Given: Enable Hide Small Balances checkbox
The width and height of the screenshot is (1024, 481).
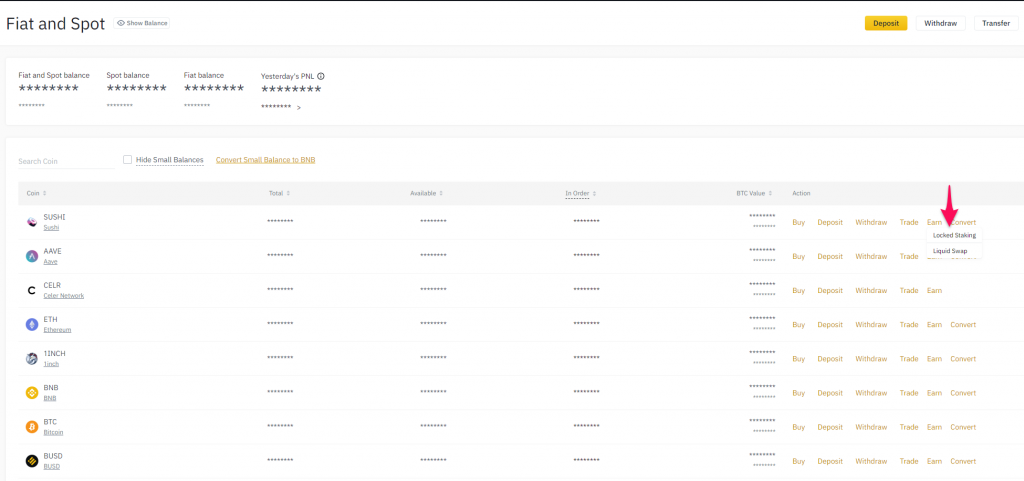Looking at the screenshot, I should click(x=127, y=159).
